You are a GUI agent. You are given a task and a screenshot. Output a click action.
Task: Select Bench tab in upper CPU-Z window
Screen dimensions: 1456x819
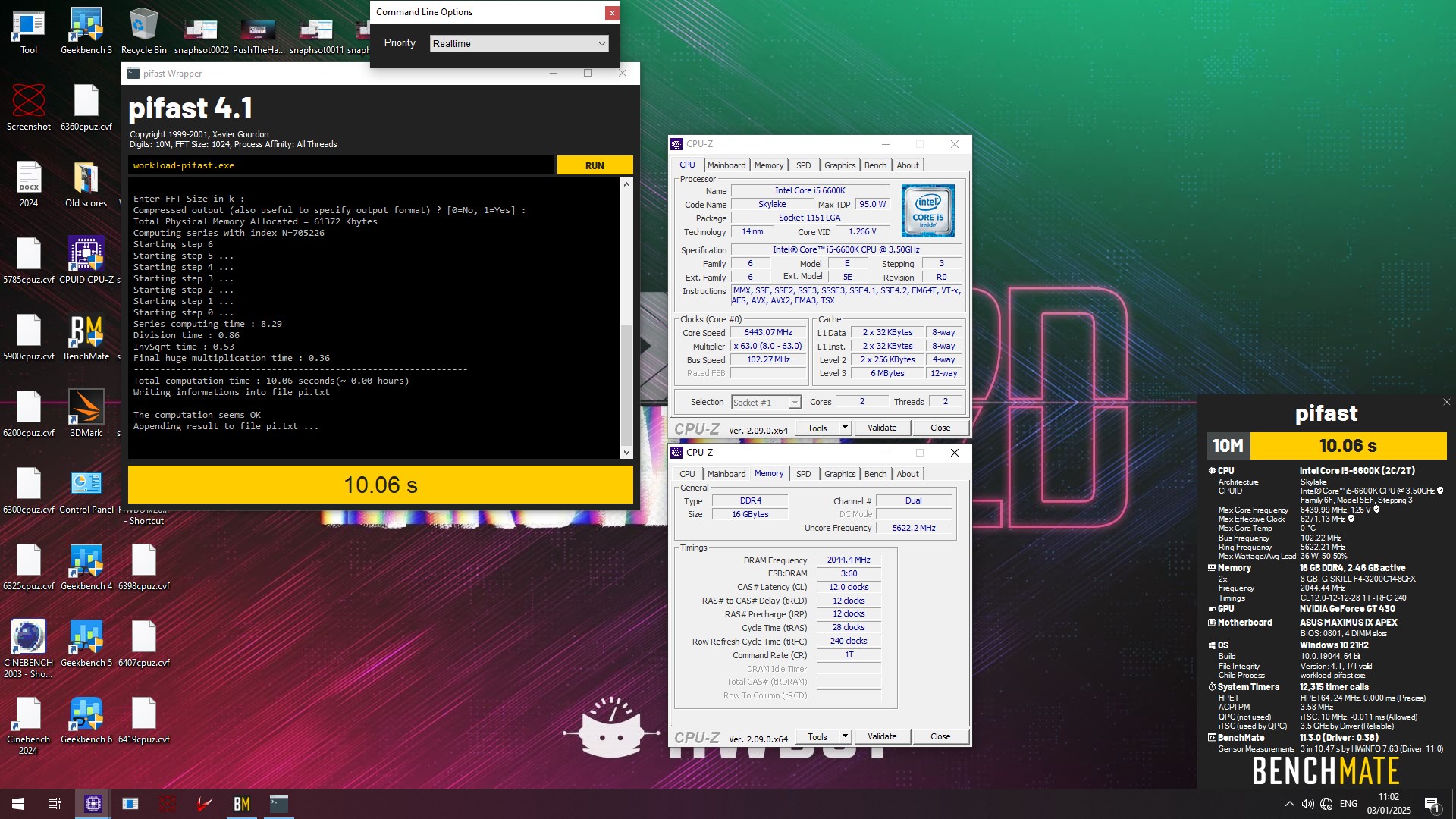(875, 165)
